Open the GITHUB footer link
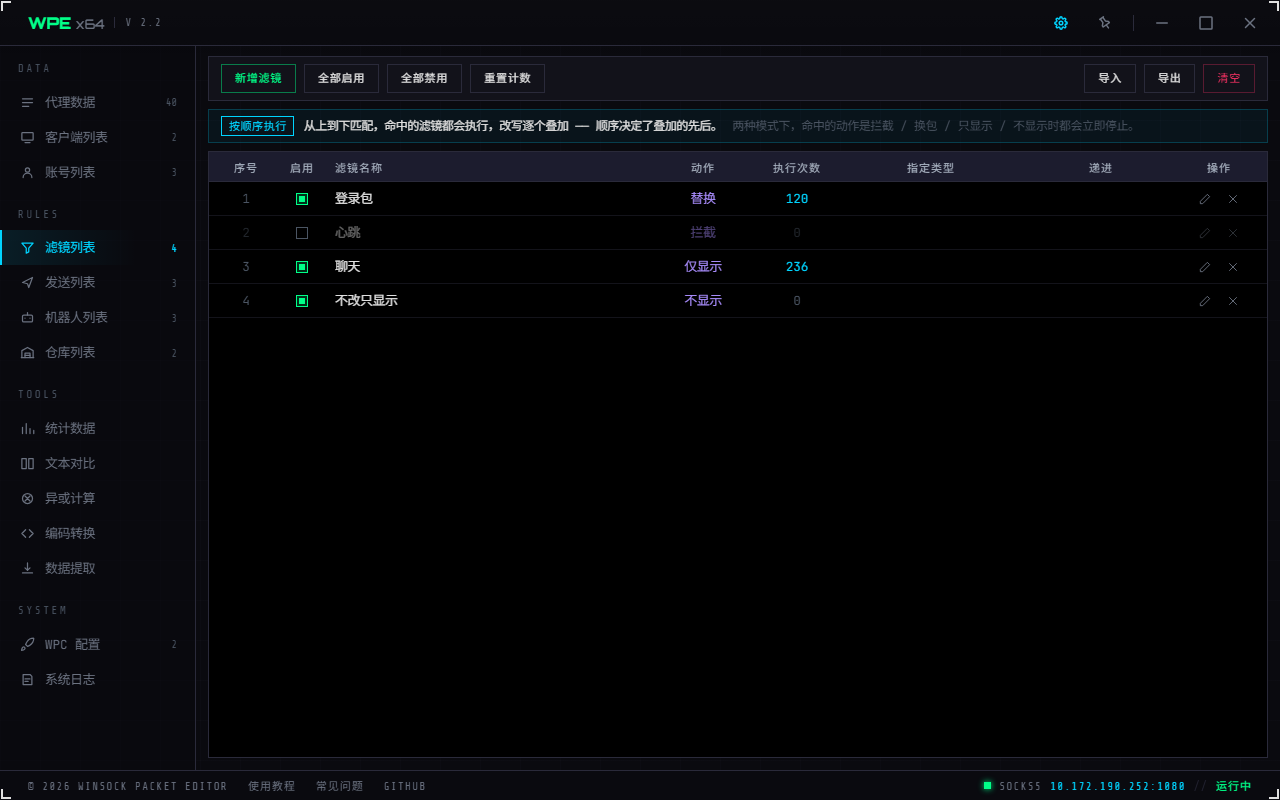This screenshot has height=800, width=1280. pyautogui.click(x=405, y=786)
